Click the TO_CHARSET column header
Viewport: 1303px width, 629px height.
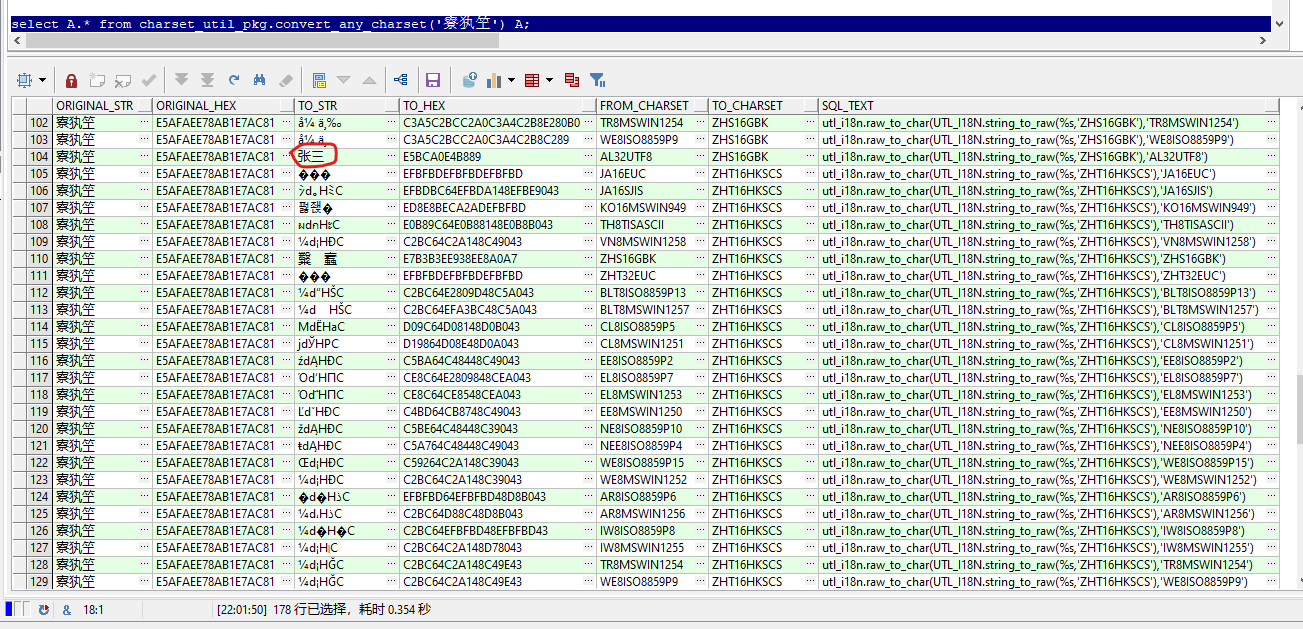755,105
